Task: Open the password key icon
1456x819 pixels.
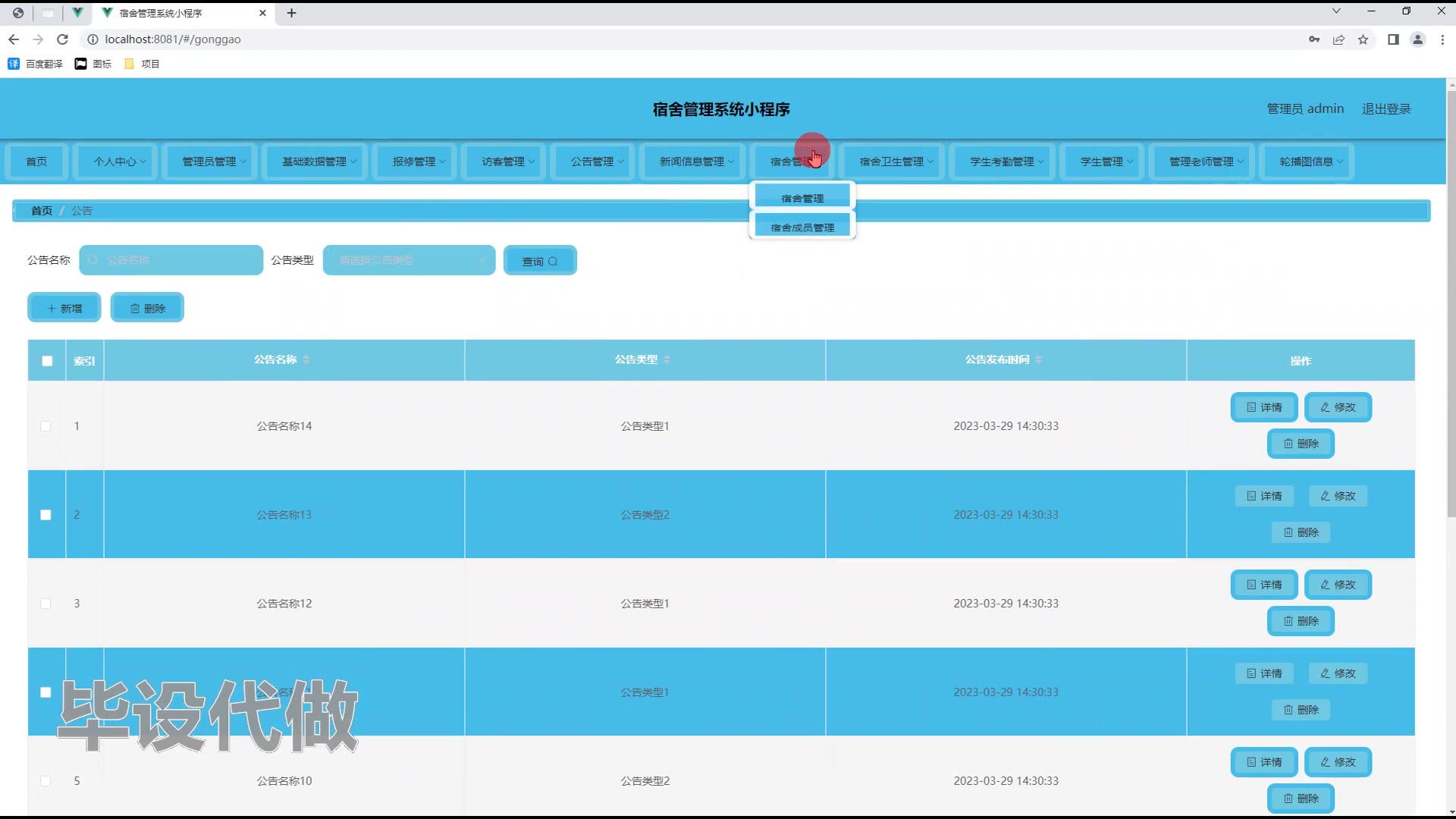Action: click(x=1313, y=39)
